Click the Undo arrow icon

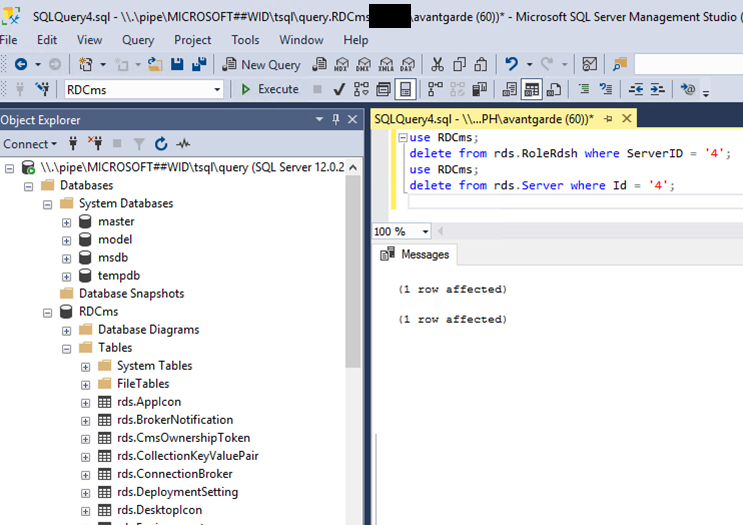[511, 64]
